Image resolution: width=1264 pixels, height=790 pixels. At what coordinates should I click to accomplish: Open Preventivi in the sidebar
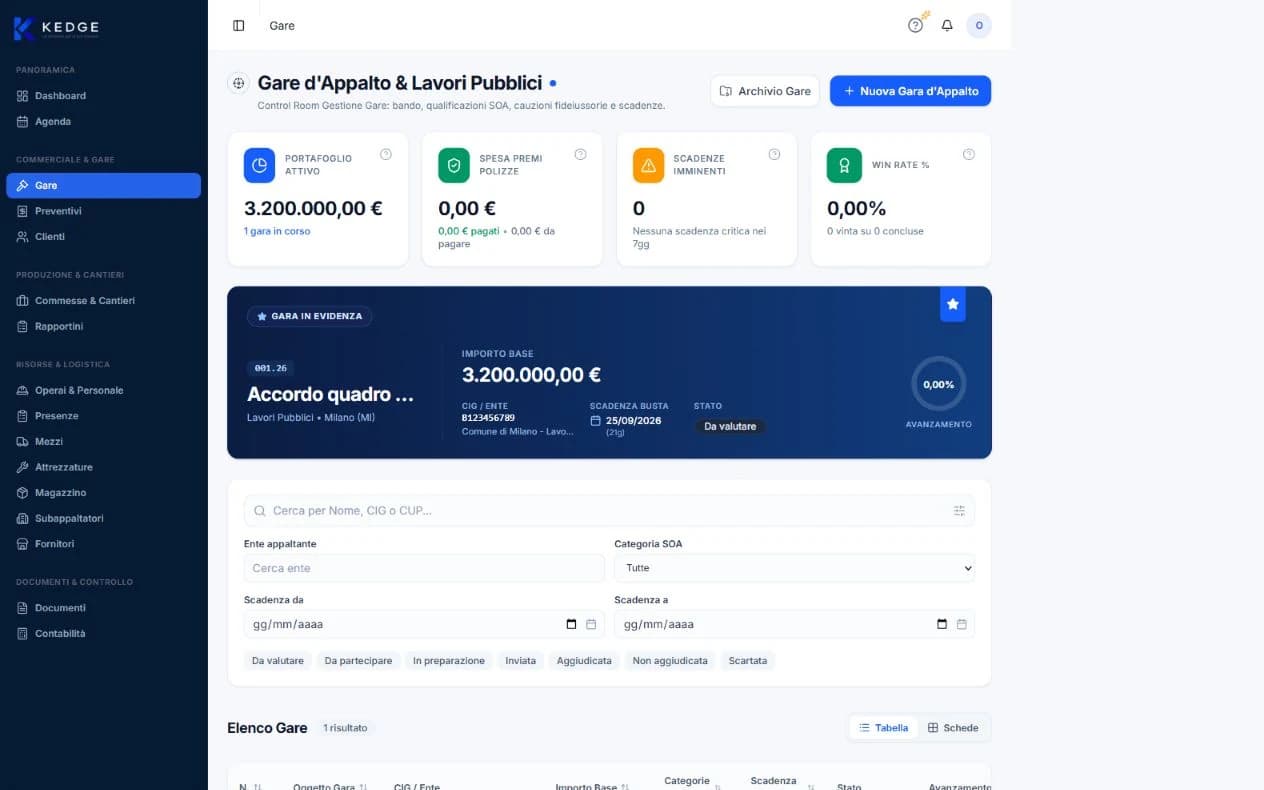103,211
